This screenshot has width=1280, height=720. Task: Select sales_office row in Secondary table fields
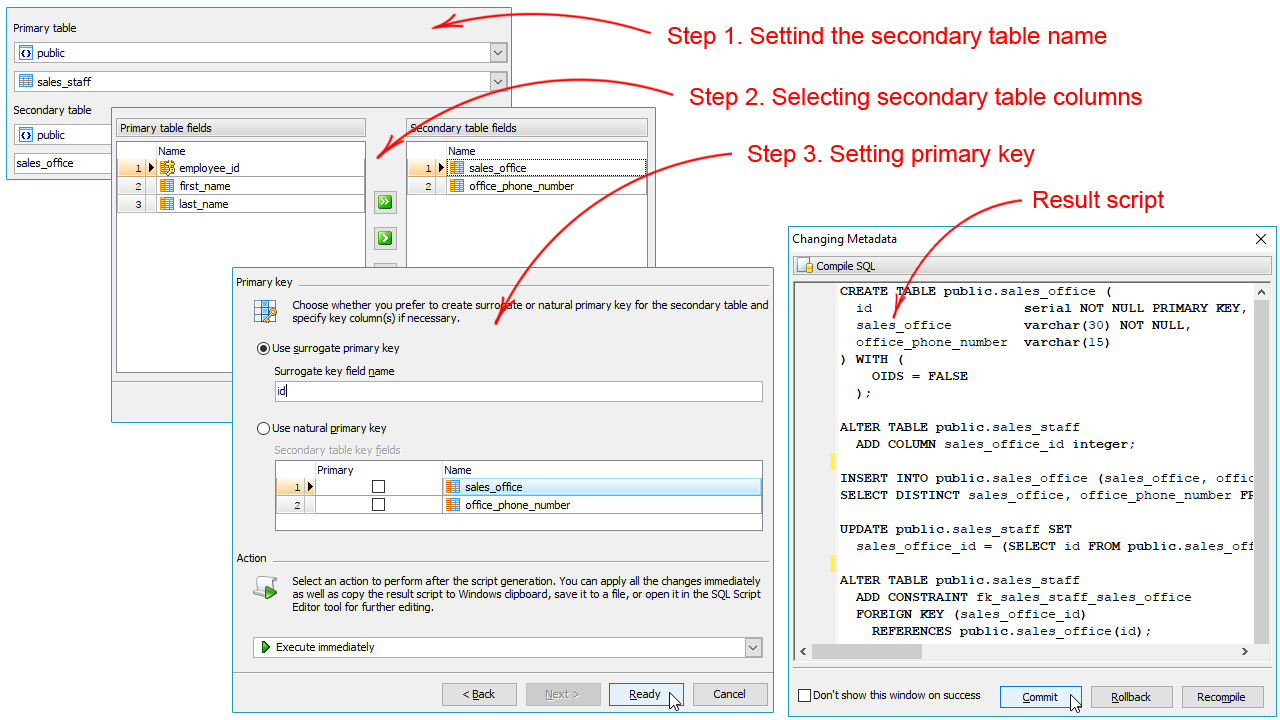[x=497, y=168]
